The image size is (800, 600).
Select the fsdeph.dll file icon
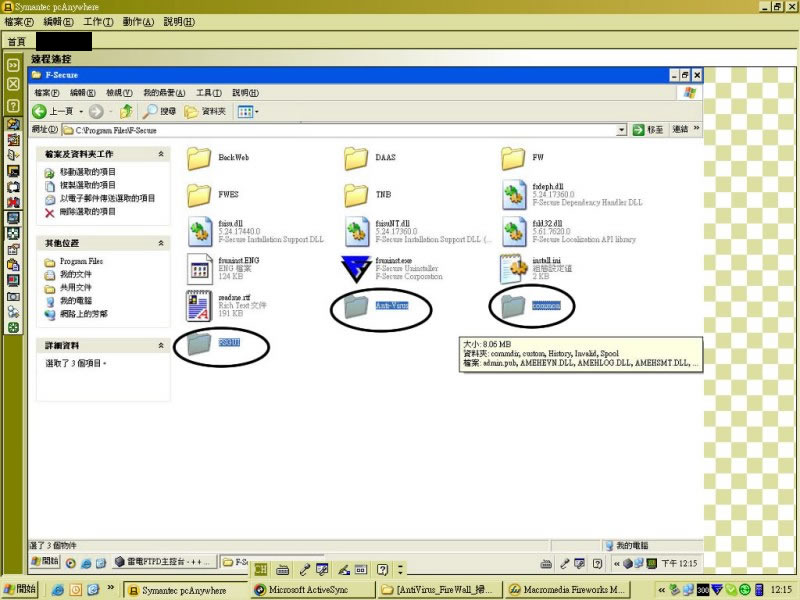[x=514, y=194]
